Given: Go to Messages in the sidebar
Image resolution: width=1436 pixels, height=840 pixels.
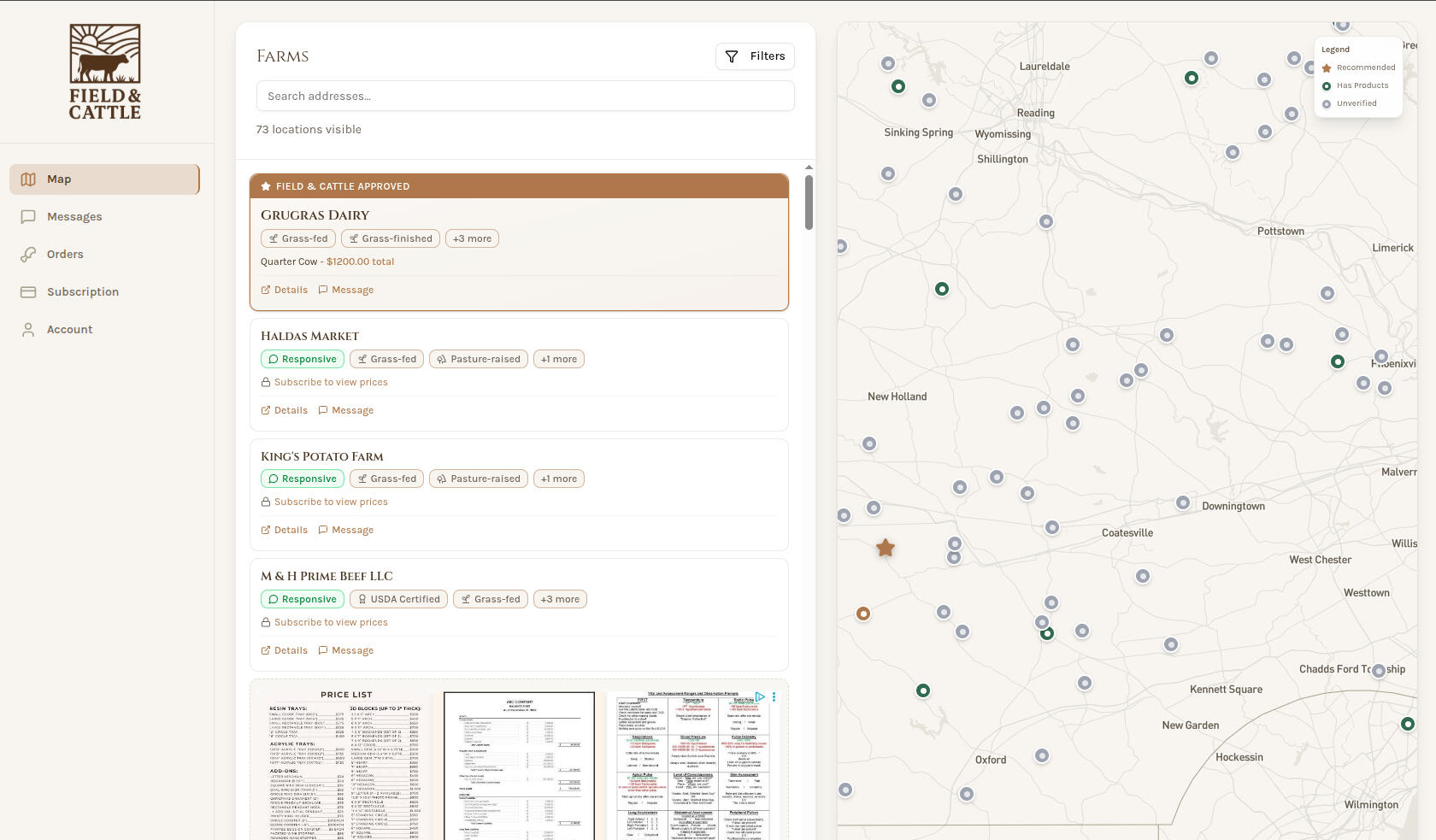Looking at the screenshot, I should pyautogui.click(x=104, y=217).
